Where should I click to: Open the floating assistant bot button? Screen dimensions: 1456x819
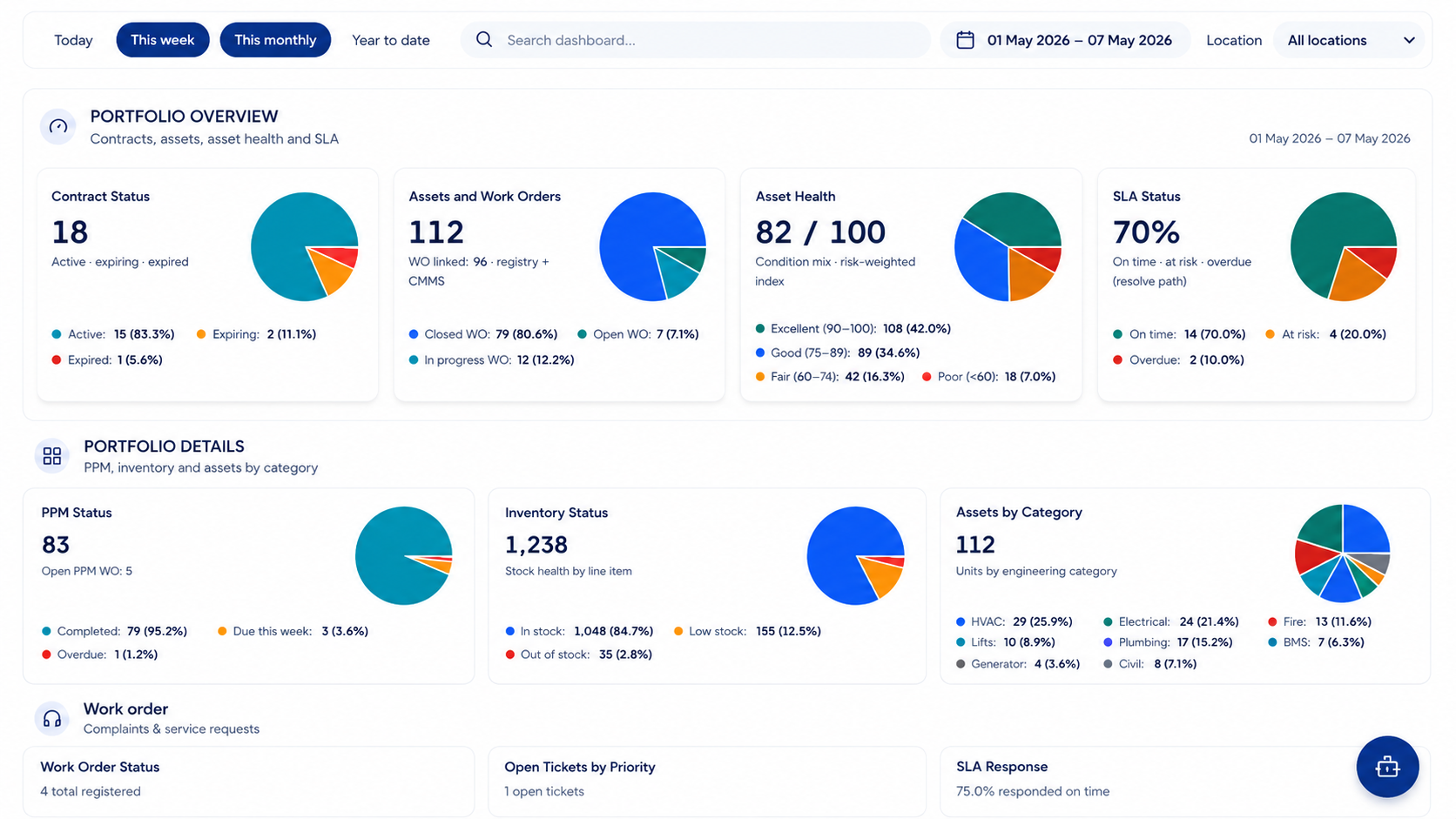coord(1387,767)
